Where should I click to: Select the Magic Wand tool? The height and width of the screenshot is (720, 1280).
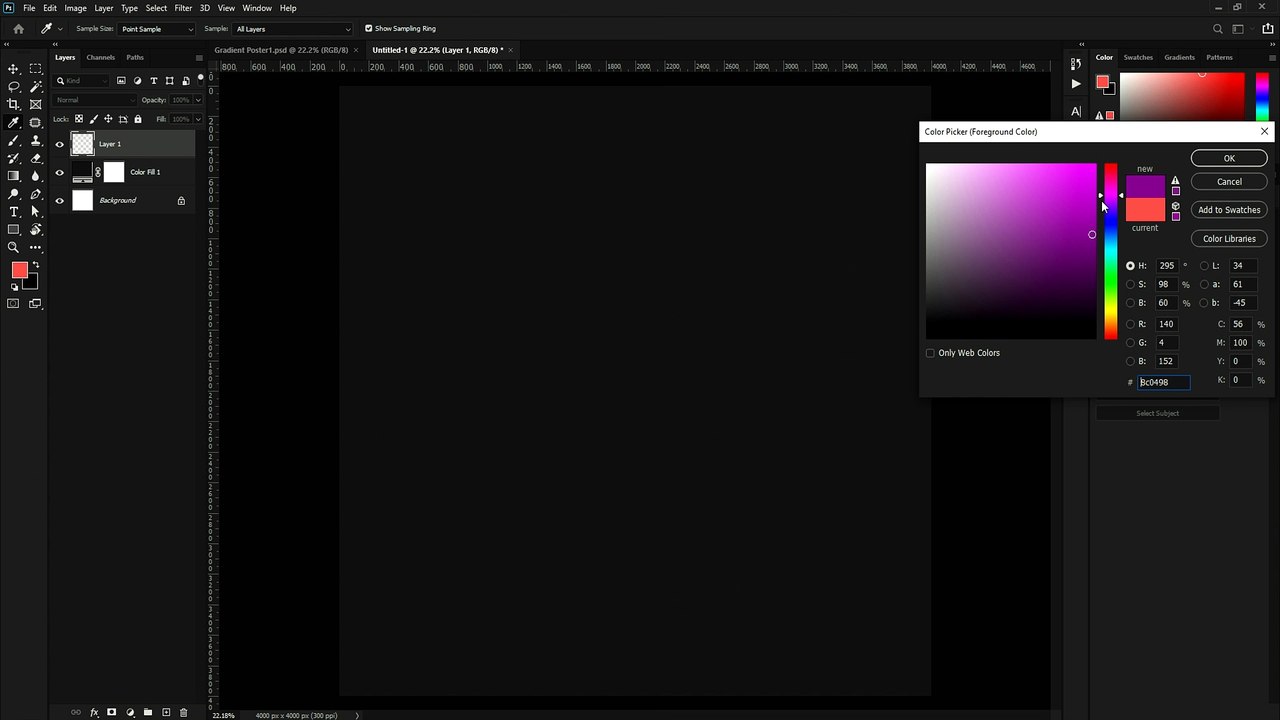pos(36,87)
